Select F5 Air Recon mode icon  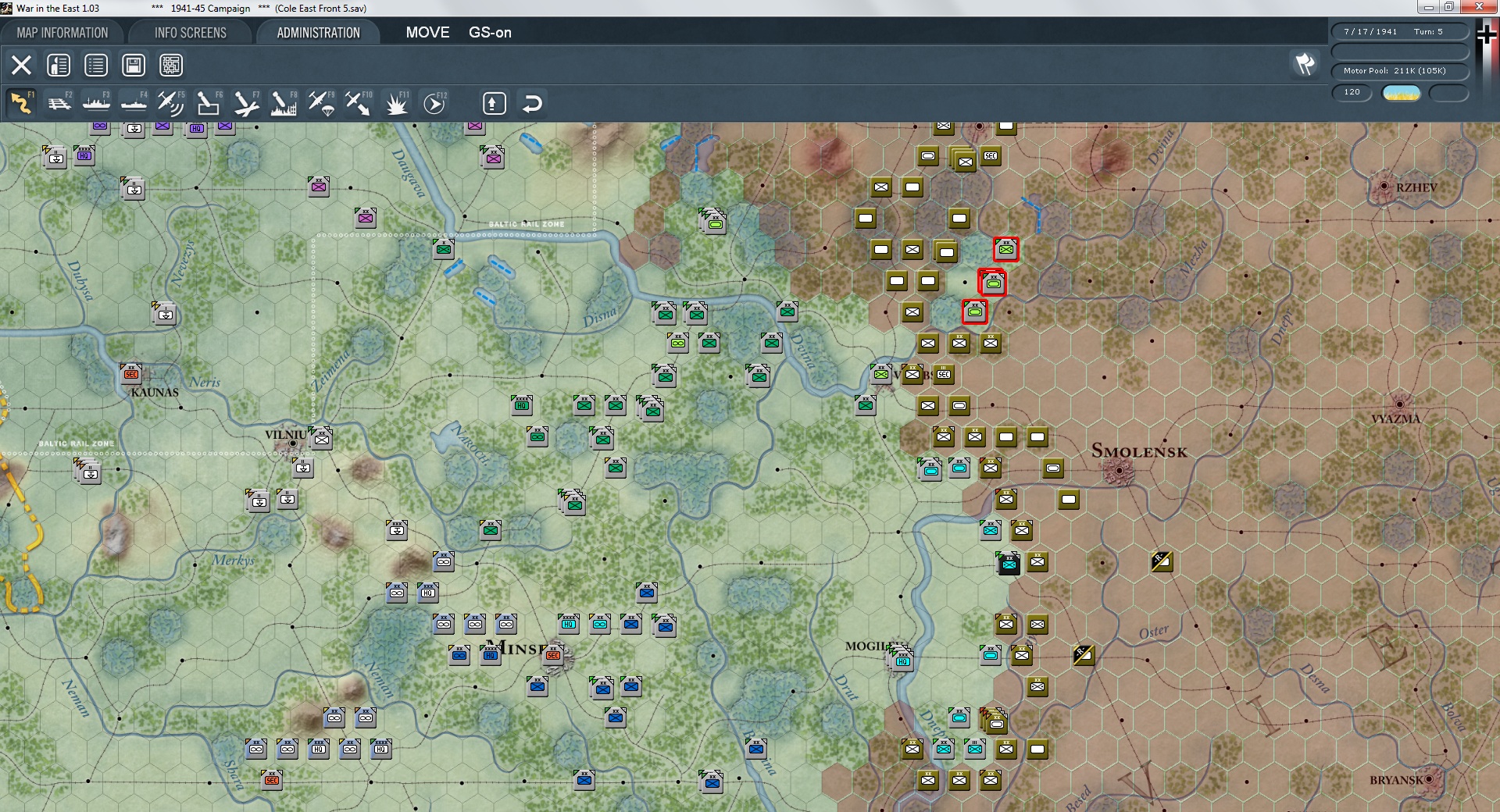(x=171, y=103)
